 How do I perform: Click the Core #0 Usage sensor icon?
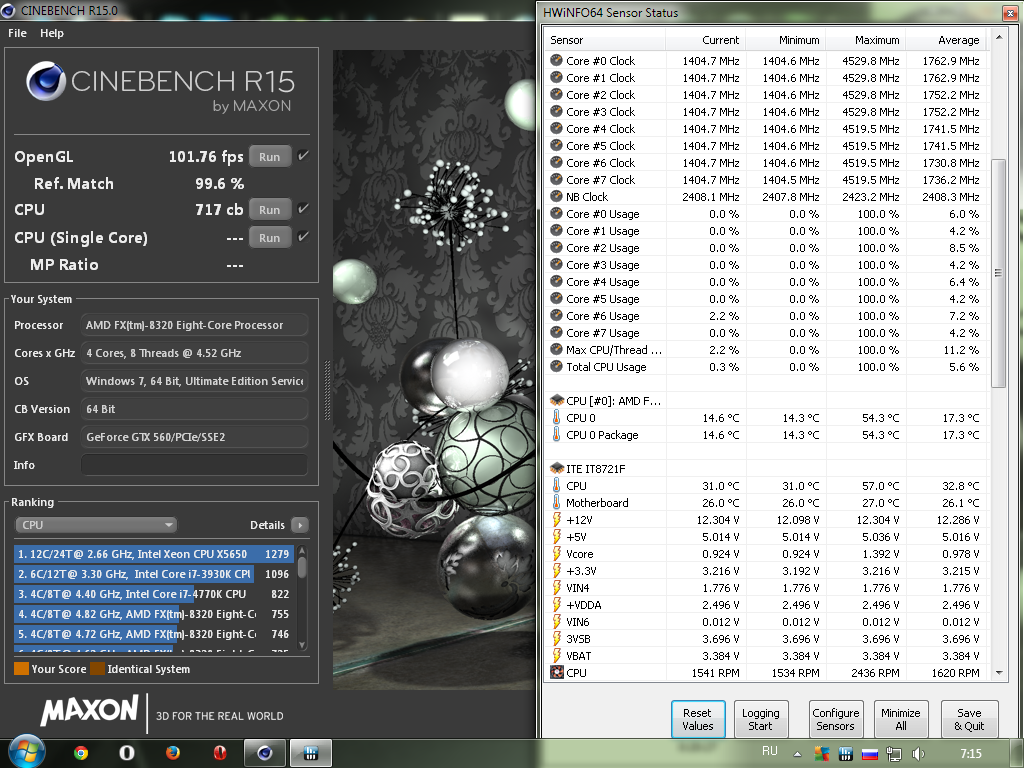pyautogui.click(x=556, y=213)
